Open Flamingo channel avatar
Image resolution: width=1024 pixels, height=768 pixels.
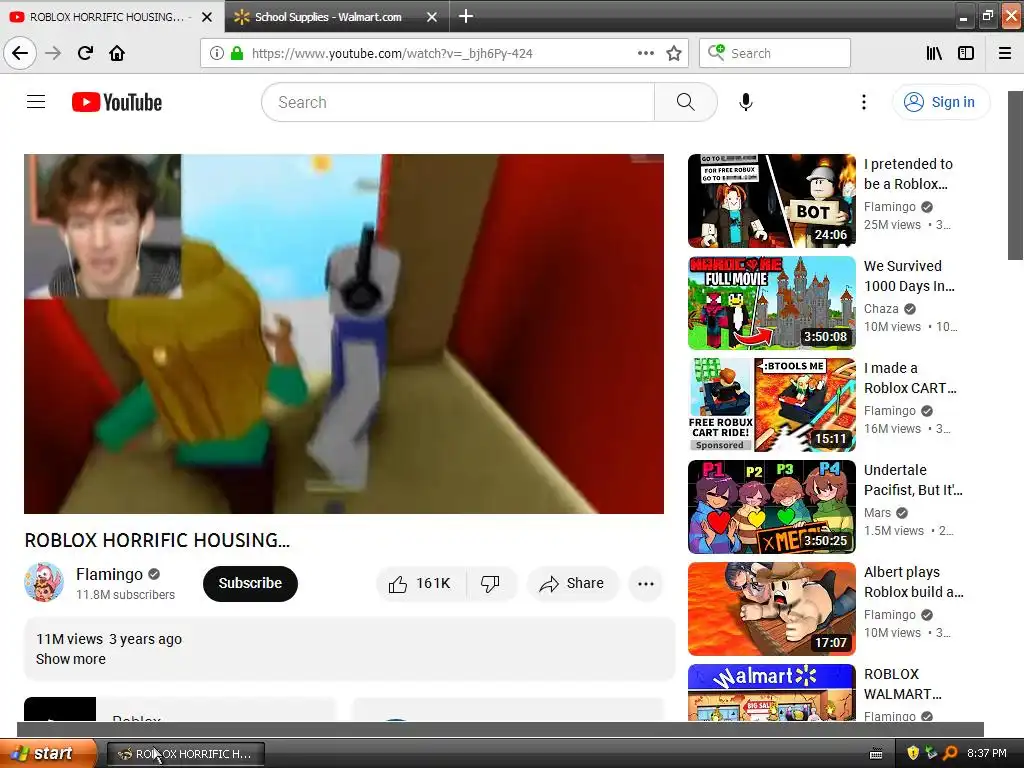point(44,582)
